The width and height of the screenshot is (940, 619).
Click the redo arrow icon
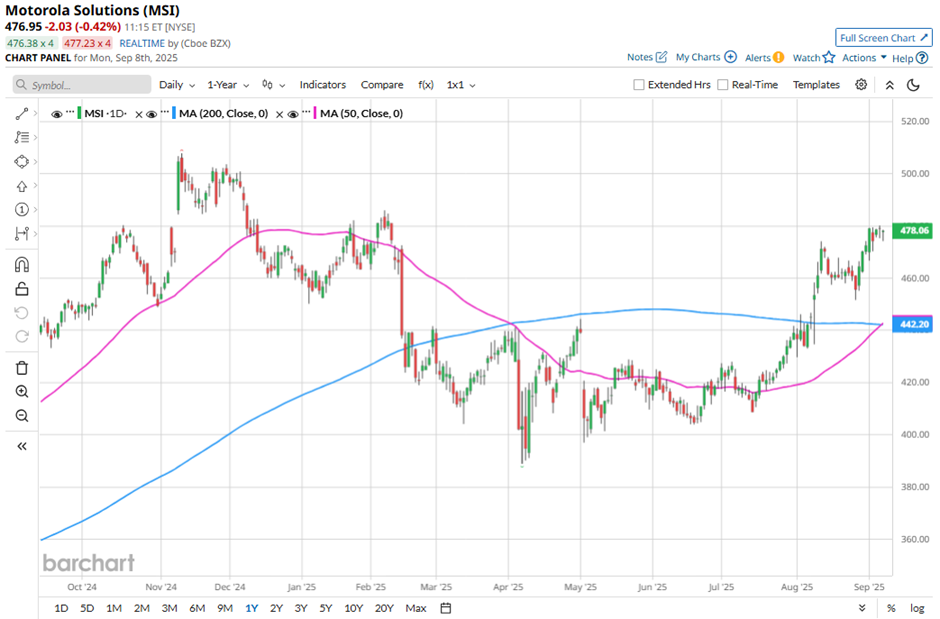(x=22, y=337)
